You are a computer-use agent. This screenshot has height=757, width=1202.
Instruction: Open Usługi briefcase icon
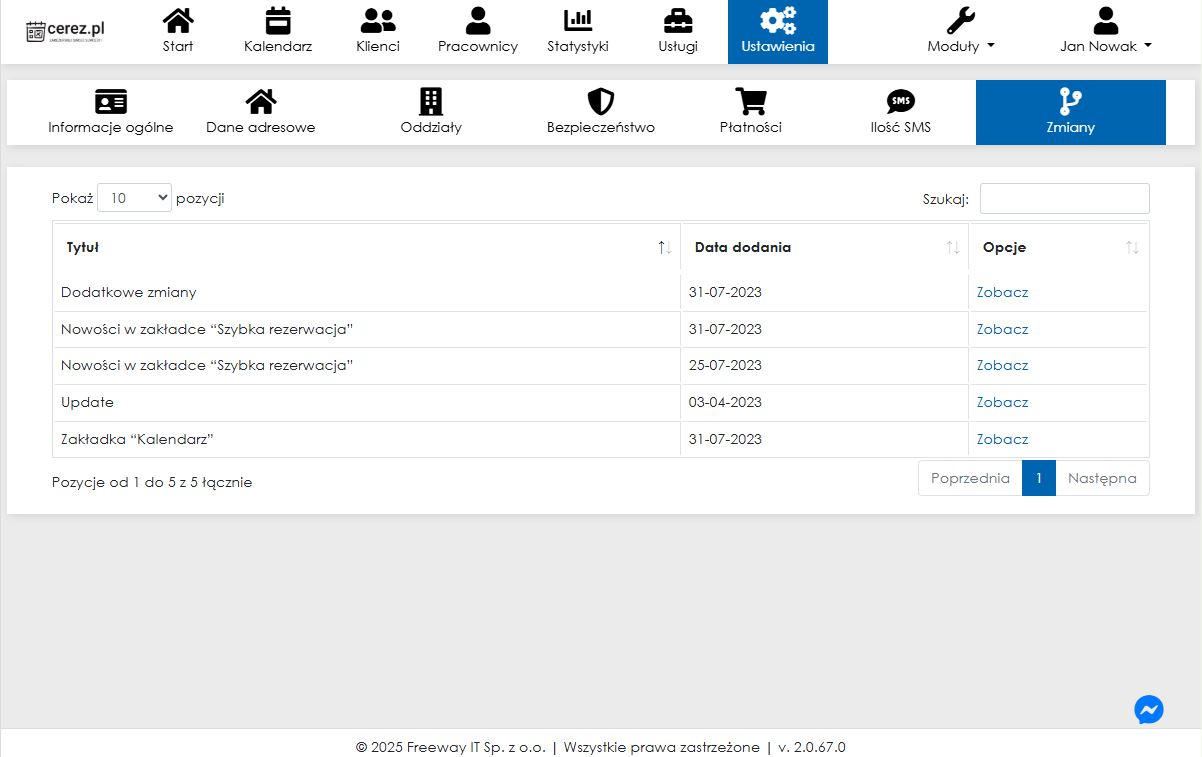[678, 20]
